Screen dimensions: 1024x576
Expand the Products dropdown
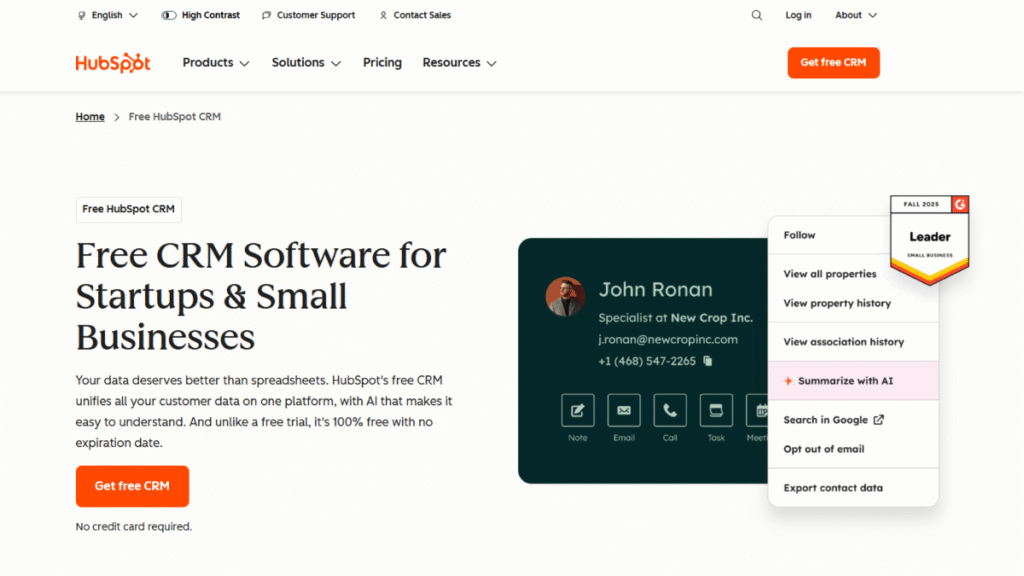pyautogui.click(x=215, y=62)
